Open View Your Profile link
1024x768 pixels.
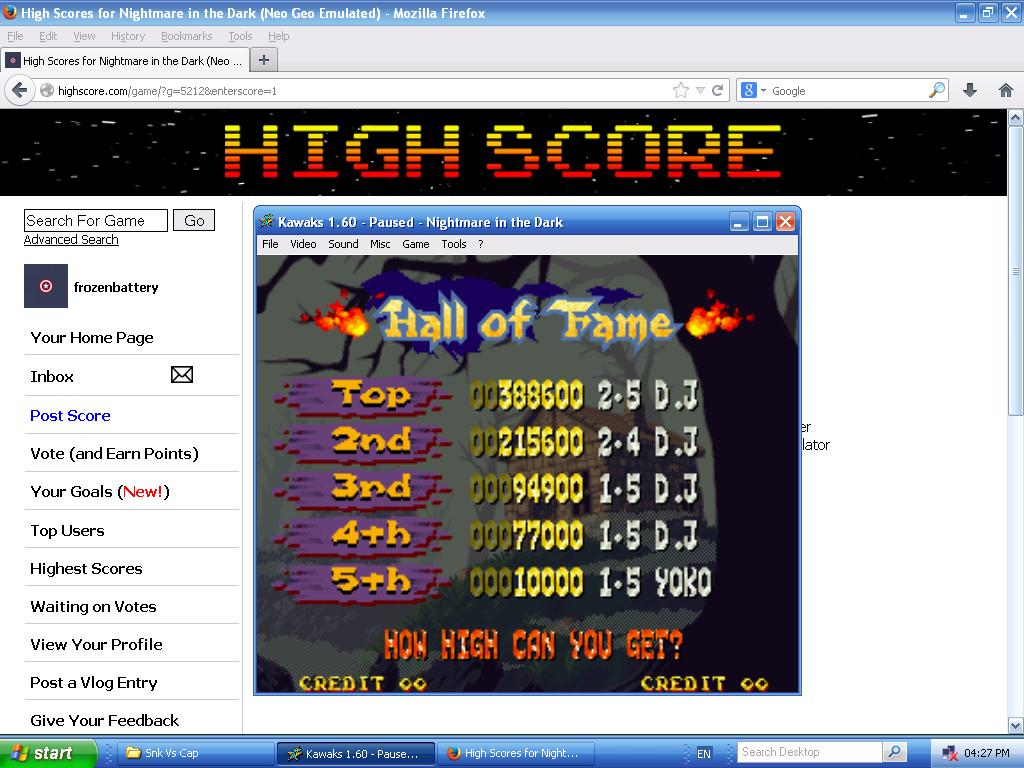point(96,645)
